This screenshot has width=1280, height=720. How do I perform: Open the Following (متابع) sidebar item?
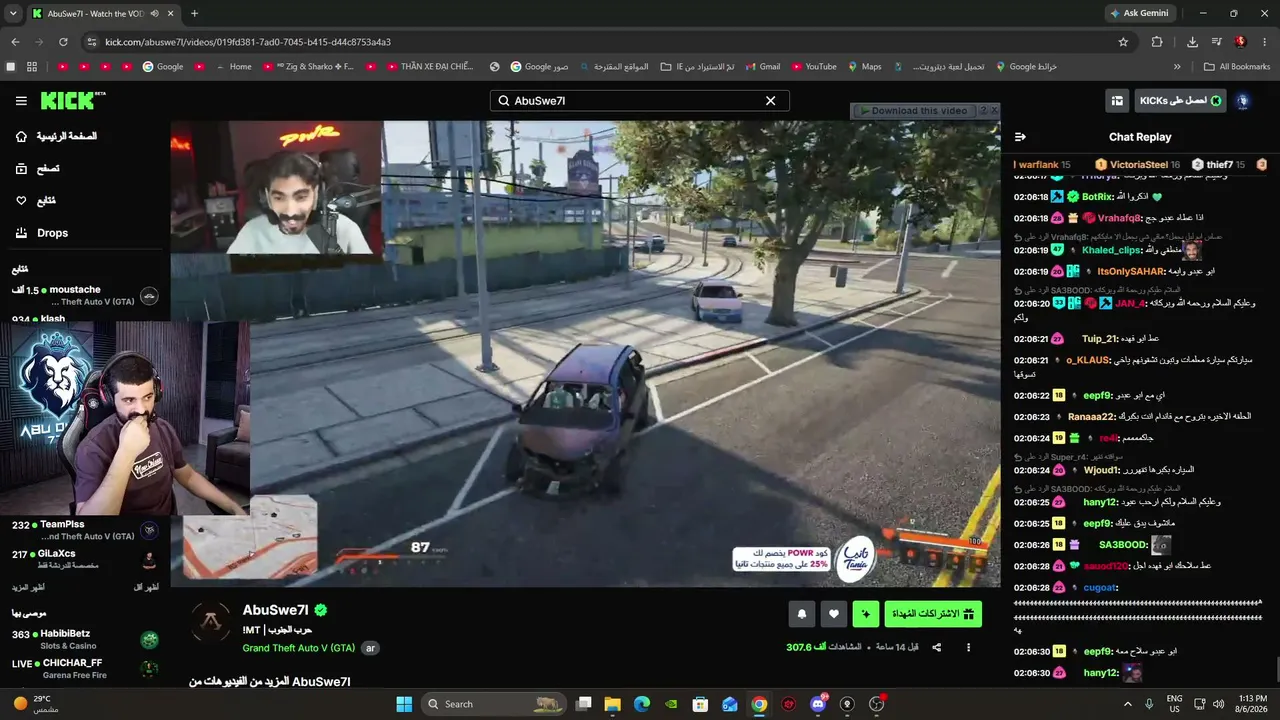36,201
